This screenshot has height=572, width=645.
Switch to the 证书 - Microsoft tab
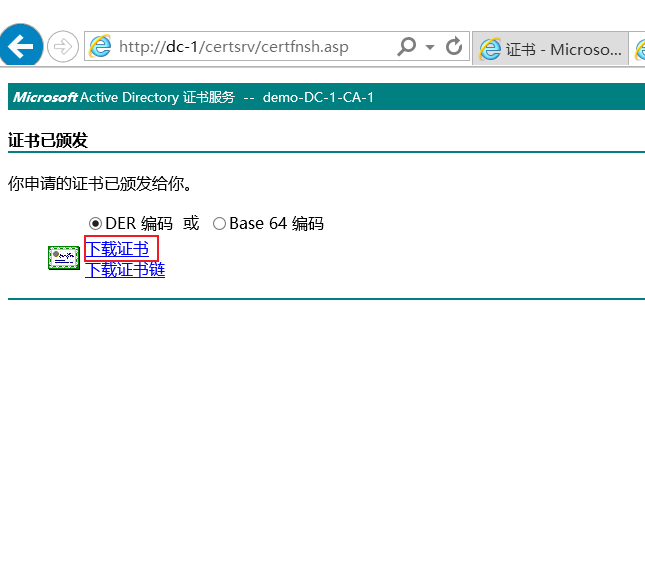[550, 49]
